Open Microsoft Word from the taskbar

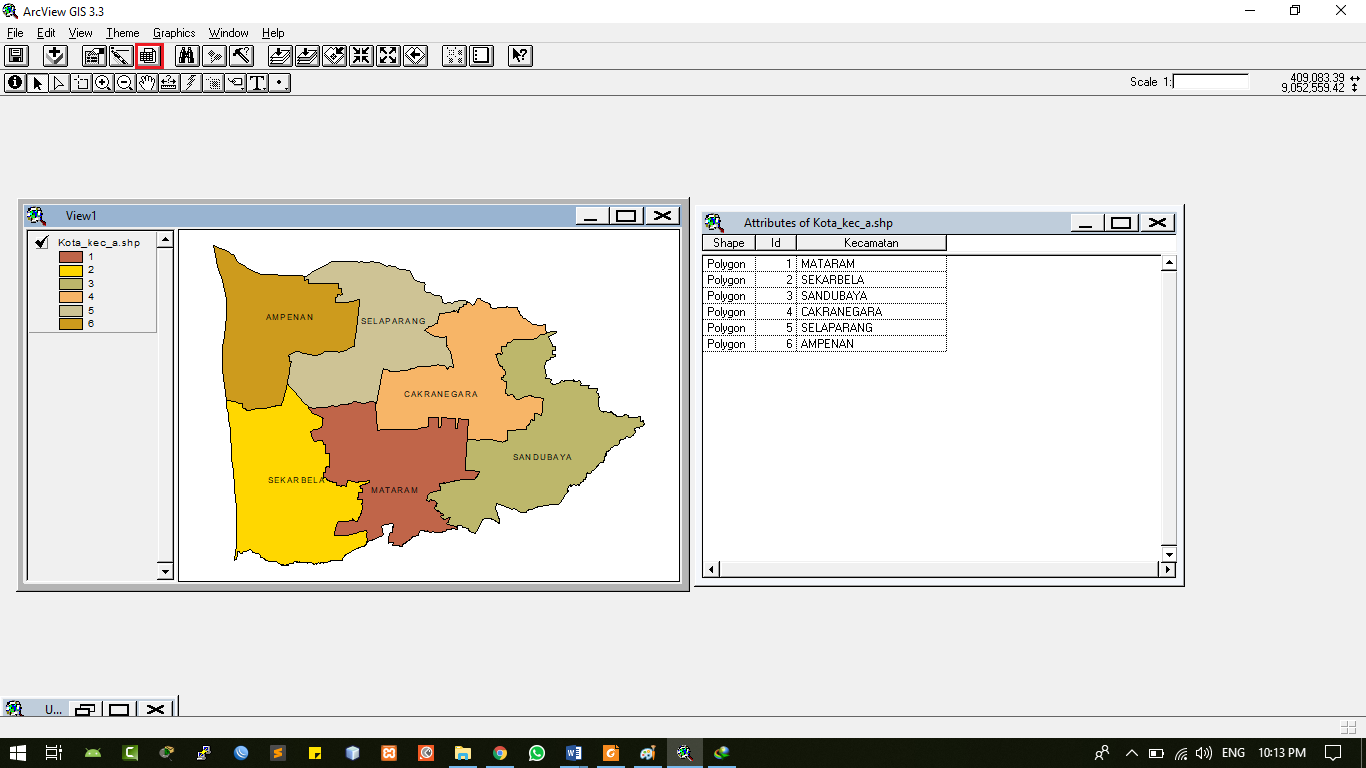click(573, 753)
